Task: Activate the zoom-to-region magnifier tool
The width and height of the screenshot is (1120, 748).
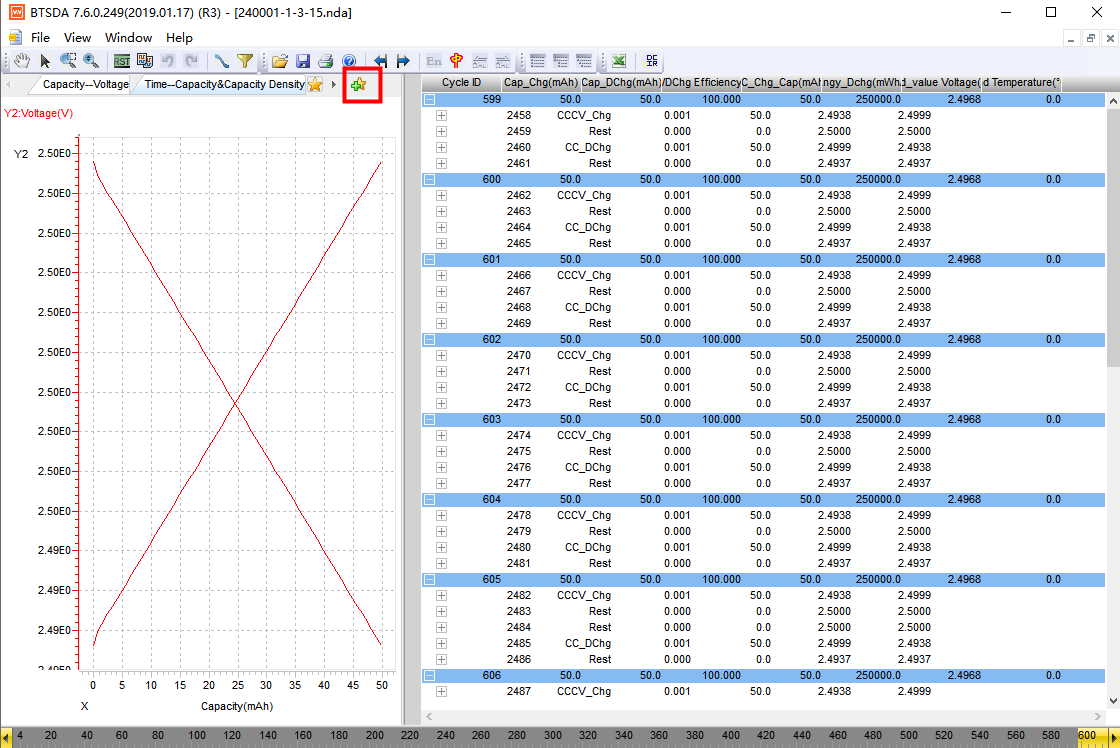Action: (68, 61)
